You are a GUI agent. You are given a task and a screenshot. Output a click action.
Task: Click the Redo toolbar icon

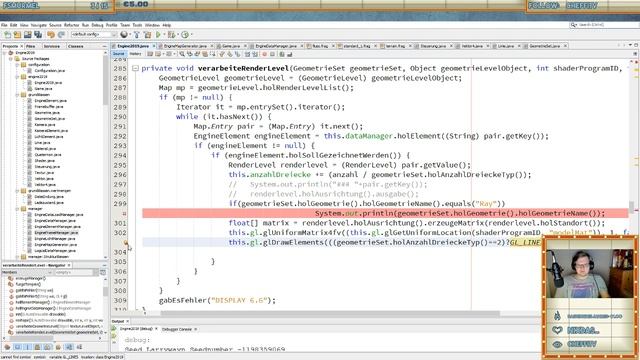point(61,35)
